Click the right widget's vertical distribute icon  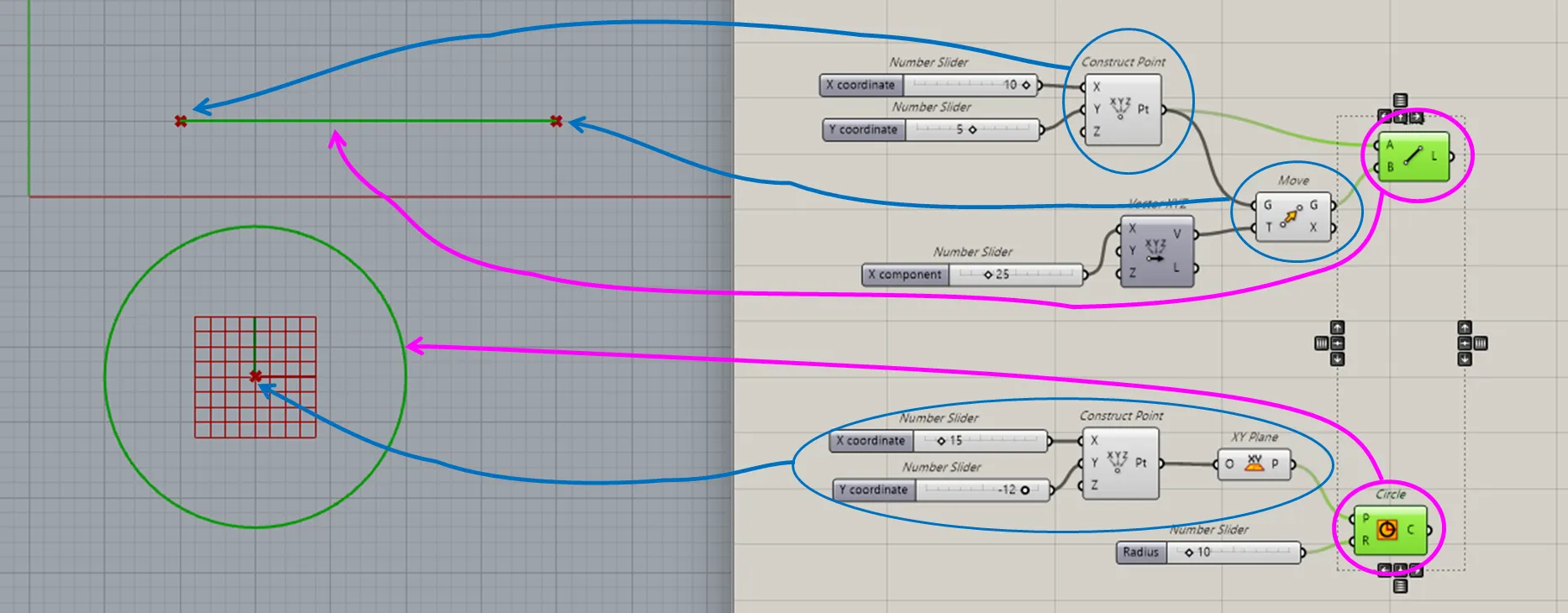1481,343
